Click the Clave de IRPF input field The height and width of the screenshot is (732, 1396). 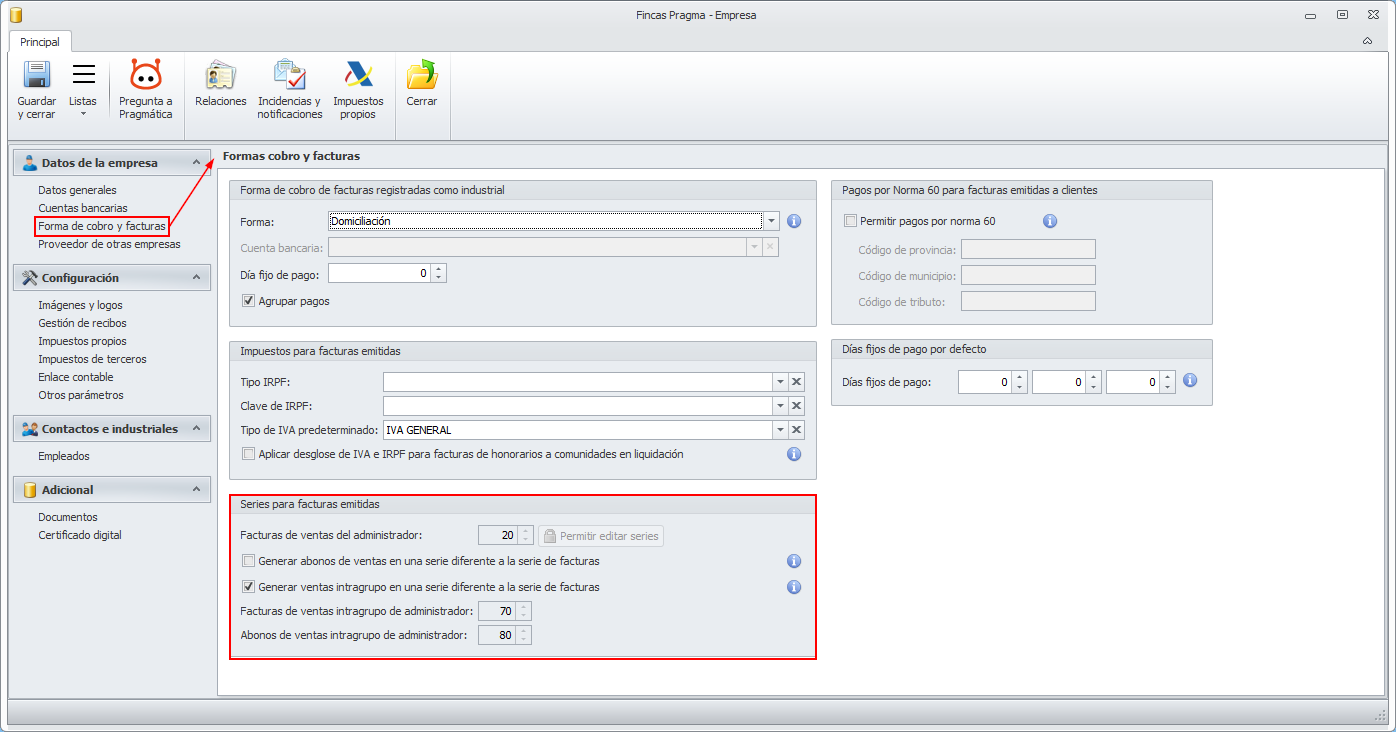[x=577, y=405]
